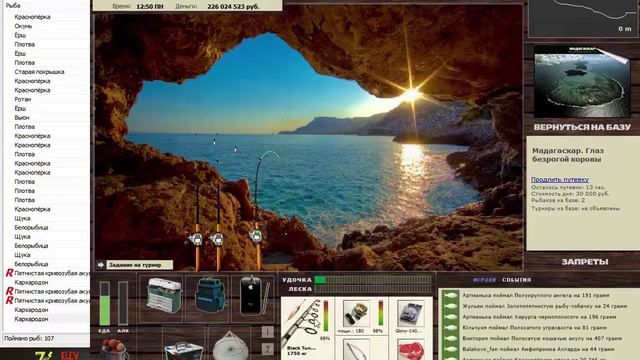This screenshot has height=360, width=640.
Task: Click Рыбаков на базе: 2 text
Action: click(x=558, y=200)
